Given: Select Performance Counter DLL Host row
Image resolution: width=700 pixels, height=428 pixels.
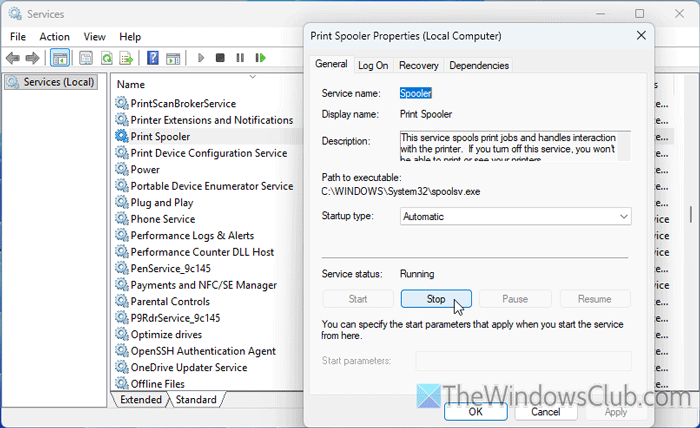Looking at the screenshot, I should [x=202, y=252].
